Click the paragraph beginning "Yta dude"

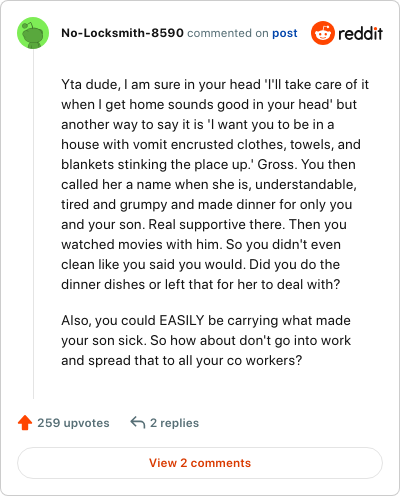pyautogui.click(x=215, y=184)
